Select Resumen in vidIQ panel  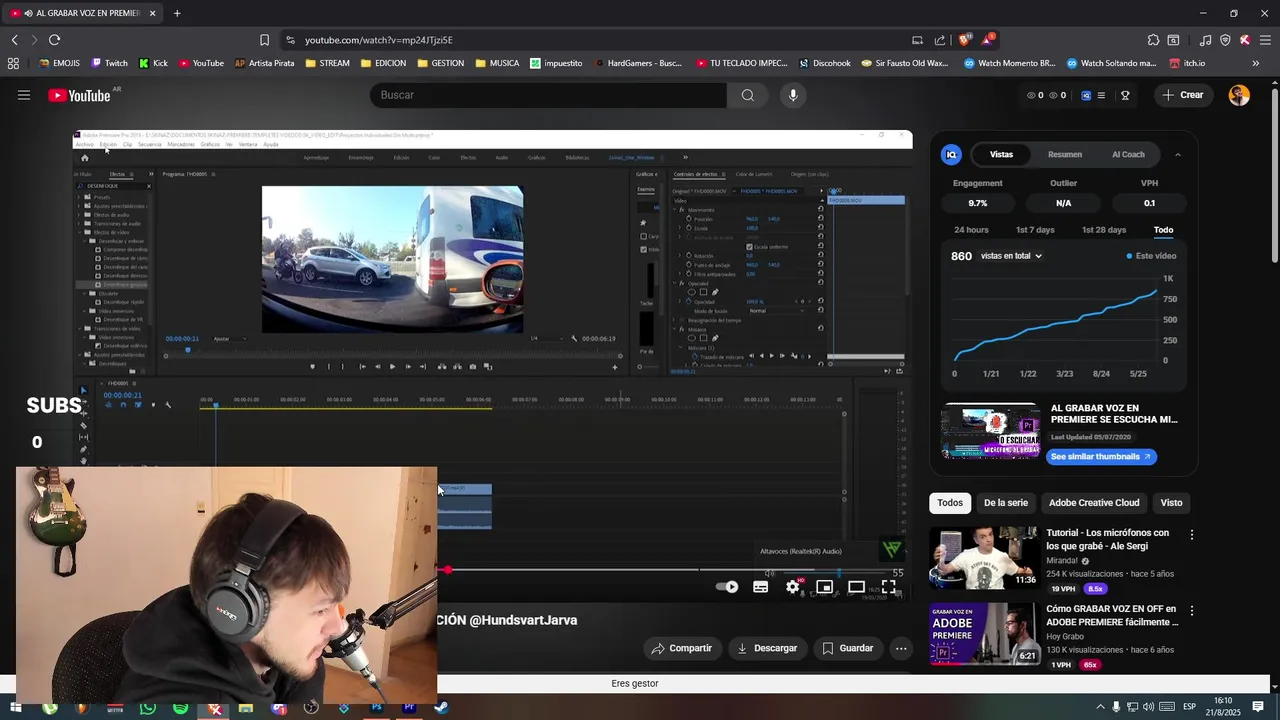click(x=1064, y=154)
